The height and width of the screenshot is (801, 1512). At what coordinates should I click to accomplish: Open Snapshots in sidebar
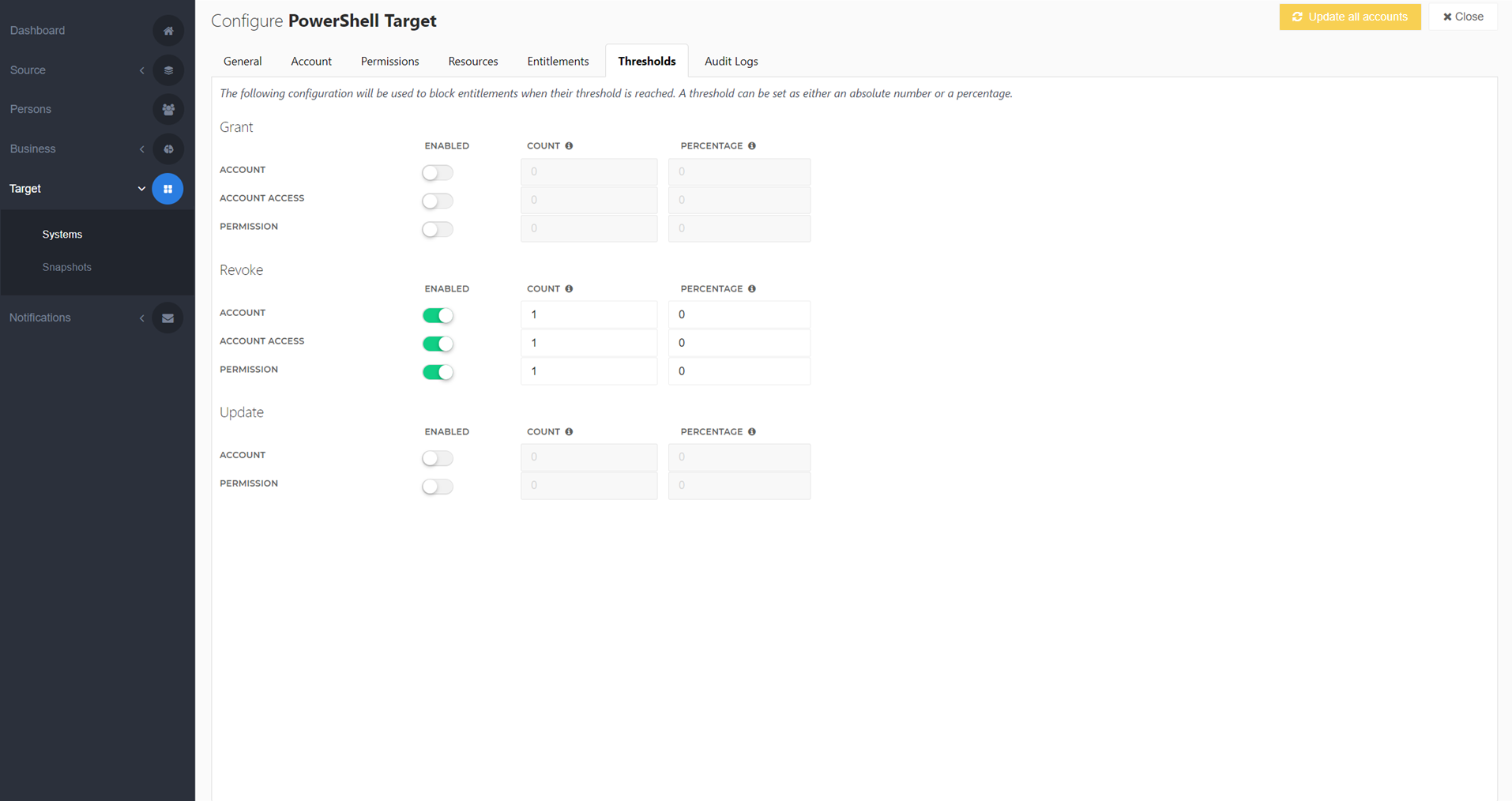tap(67, 267)
